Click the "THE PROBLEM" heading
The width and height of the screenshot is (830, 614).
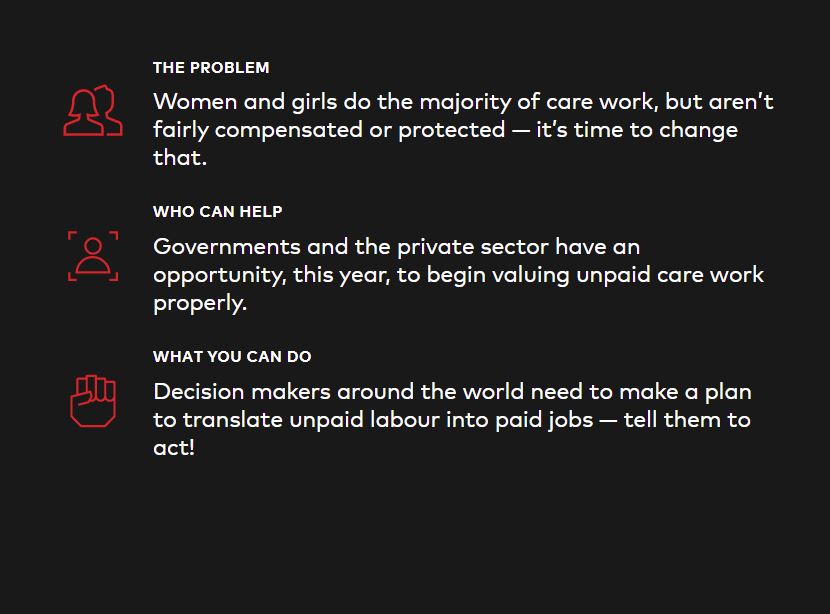pos(211,68)
